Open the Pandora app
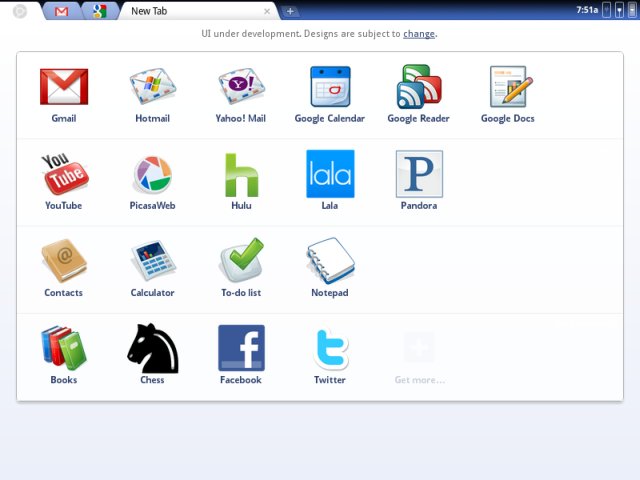Image resolution: width=640 pixels, height=480 pixels. 419,175
